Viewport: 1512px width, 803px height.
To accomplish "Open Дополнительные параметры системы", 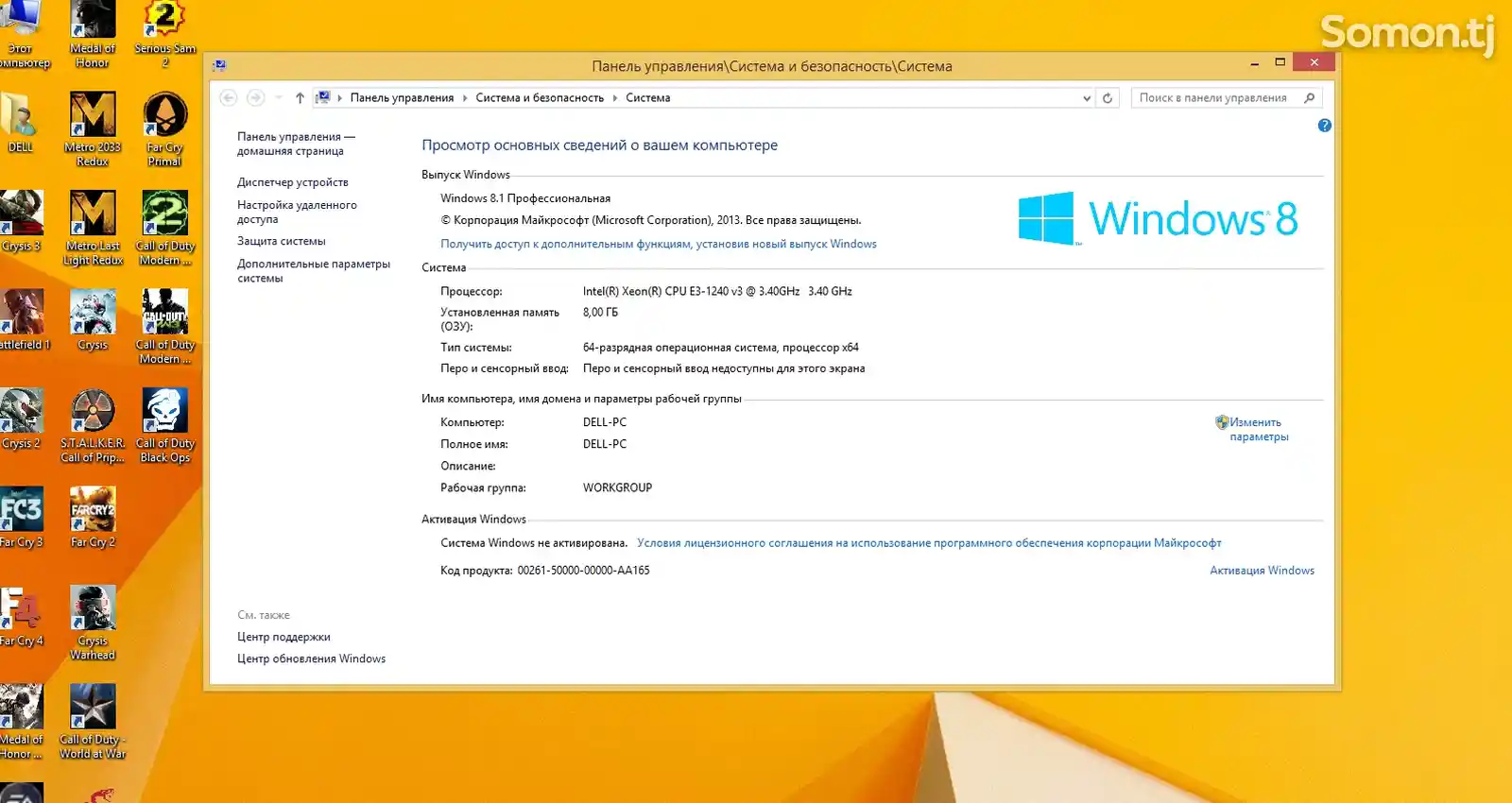I will 314,271.
